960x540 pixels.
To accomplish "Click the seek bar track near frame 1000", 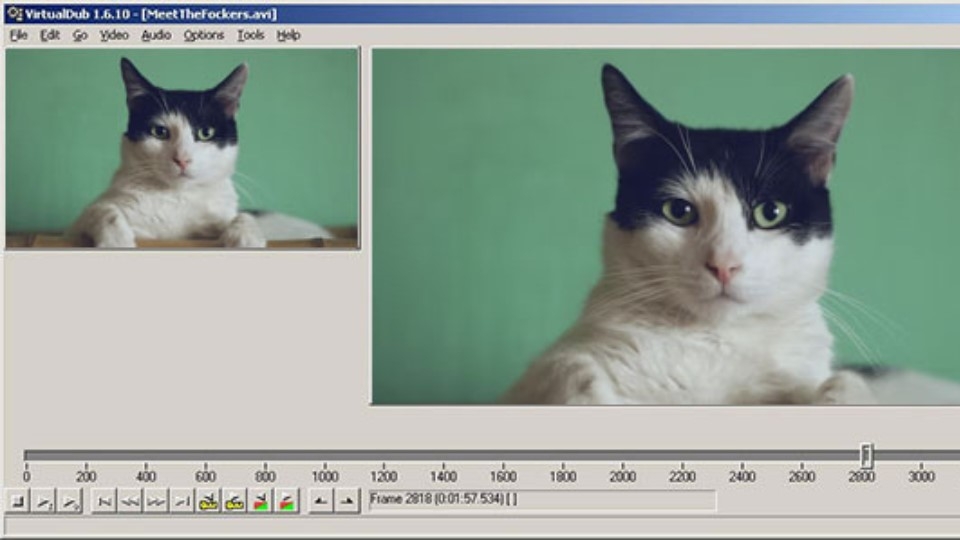I will point(324,455).
